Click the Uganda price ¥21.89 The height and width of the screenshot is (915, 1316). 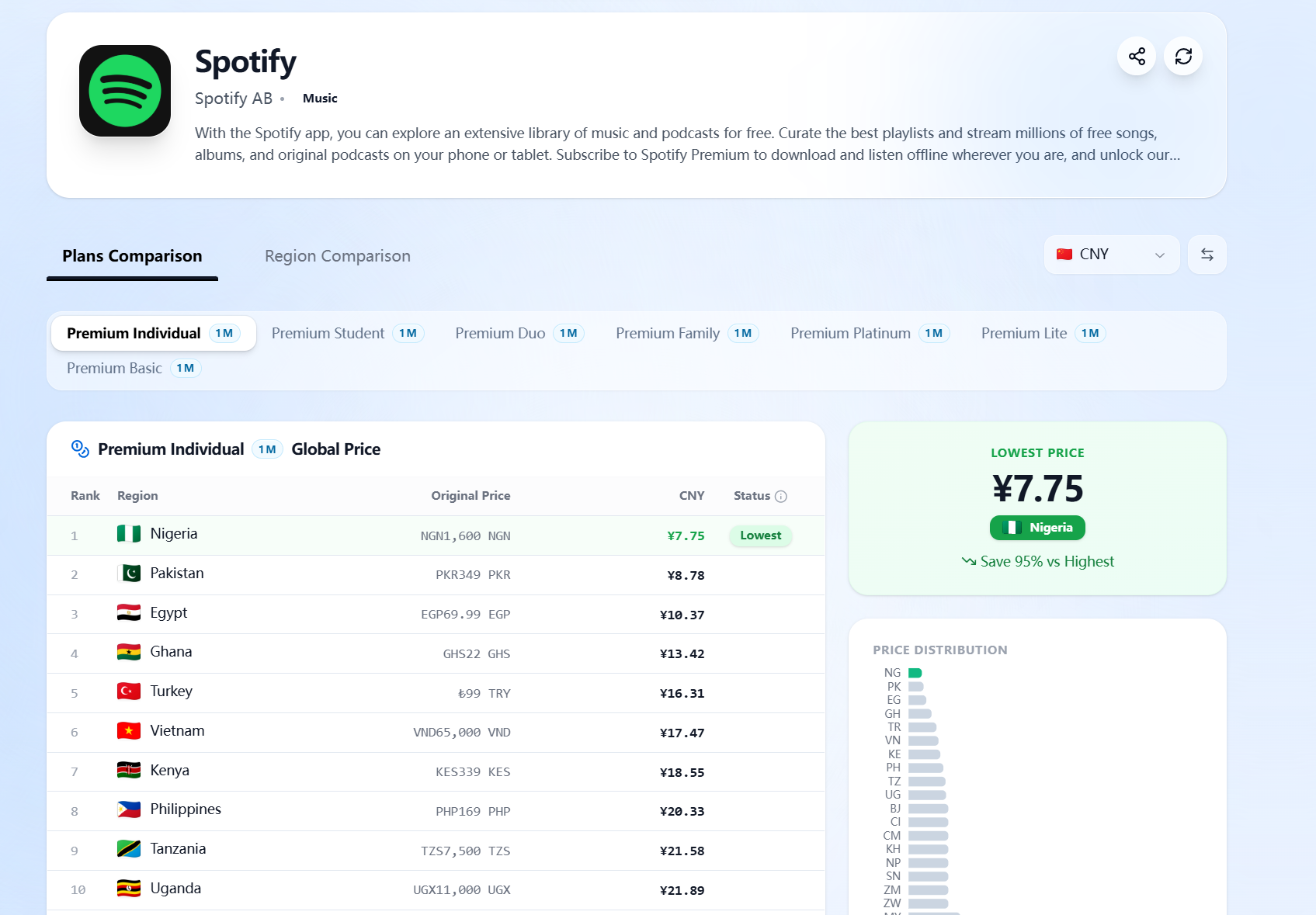(x=682, y=890)
